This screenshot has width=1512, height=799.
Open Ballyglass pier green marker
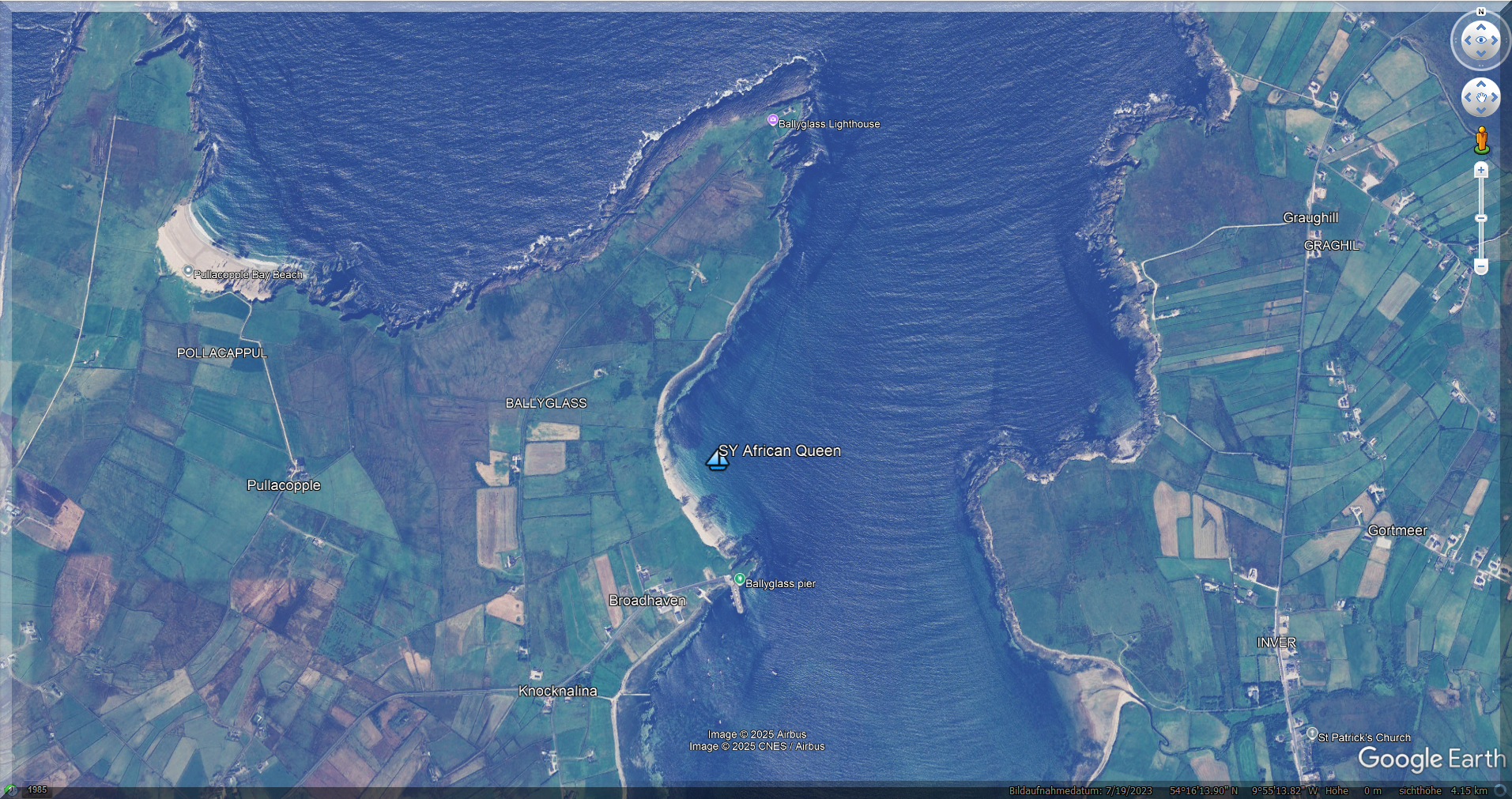[739, 579]
